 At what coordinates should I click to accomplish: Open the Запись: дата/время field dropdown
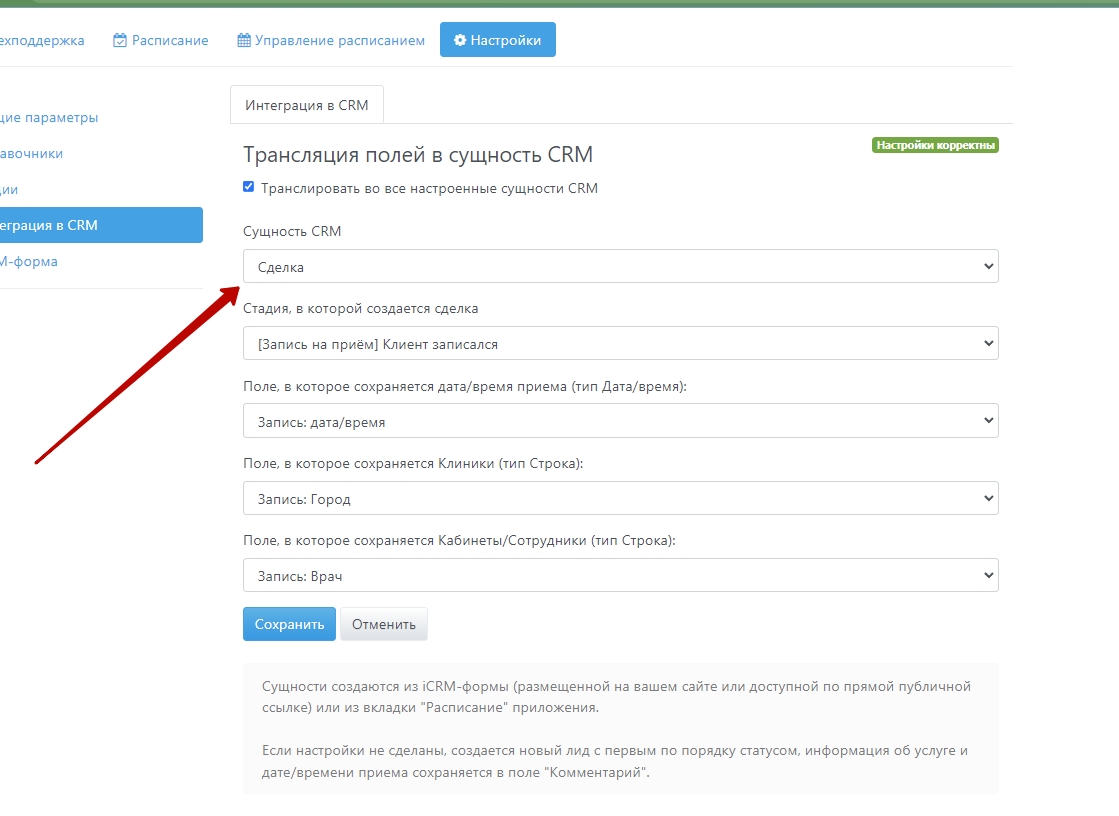coord(620,421)
